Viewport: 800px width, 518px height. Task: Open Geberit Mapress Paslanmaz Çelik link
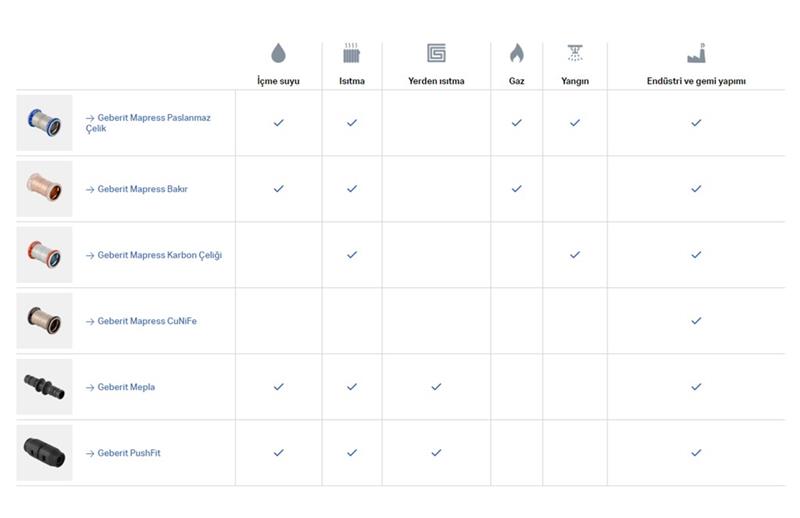click(x=148, y=123)
